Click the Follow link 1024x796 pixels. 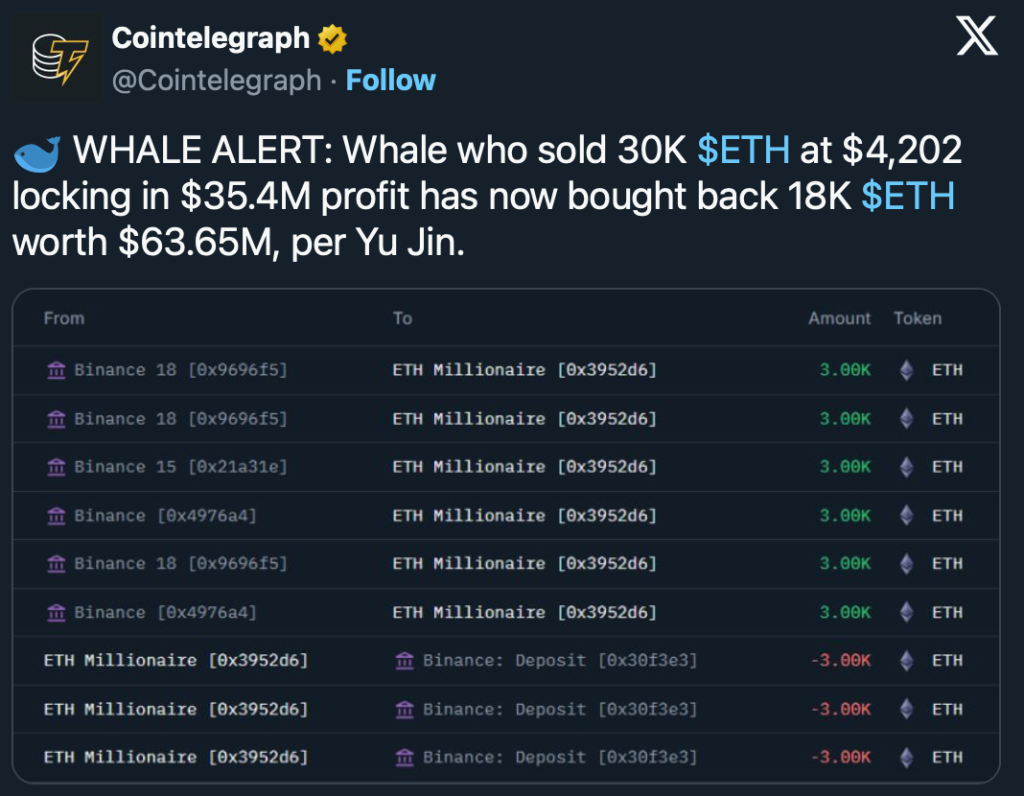[390, 80]
